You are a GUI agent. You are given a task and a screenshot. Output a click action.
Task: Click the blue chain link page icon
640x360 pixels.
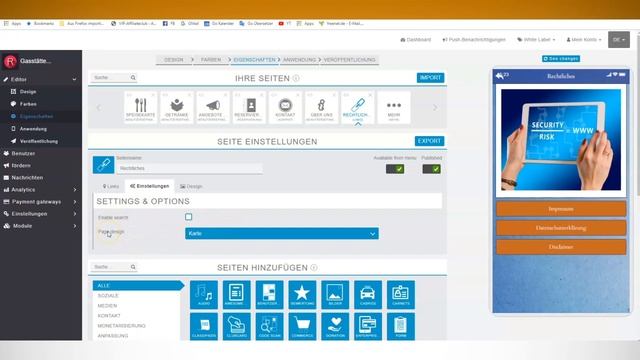(103, 165)
